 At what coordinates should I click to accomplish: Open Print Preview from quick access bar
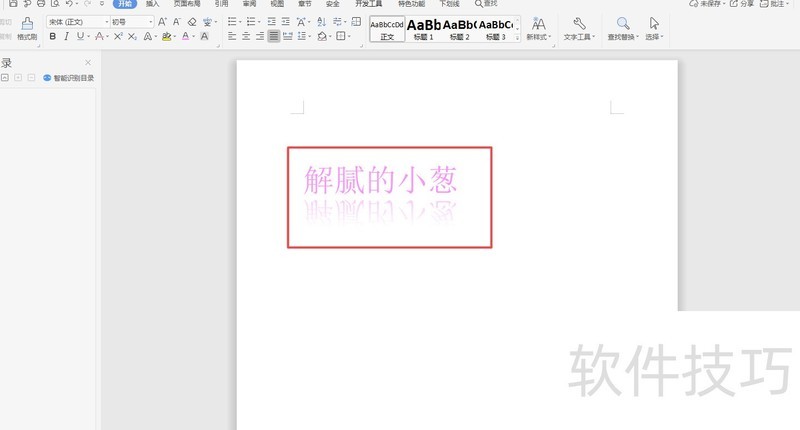55,3
